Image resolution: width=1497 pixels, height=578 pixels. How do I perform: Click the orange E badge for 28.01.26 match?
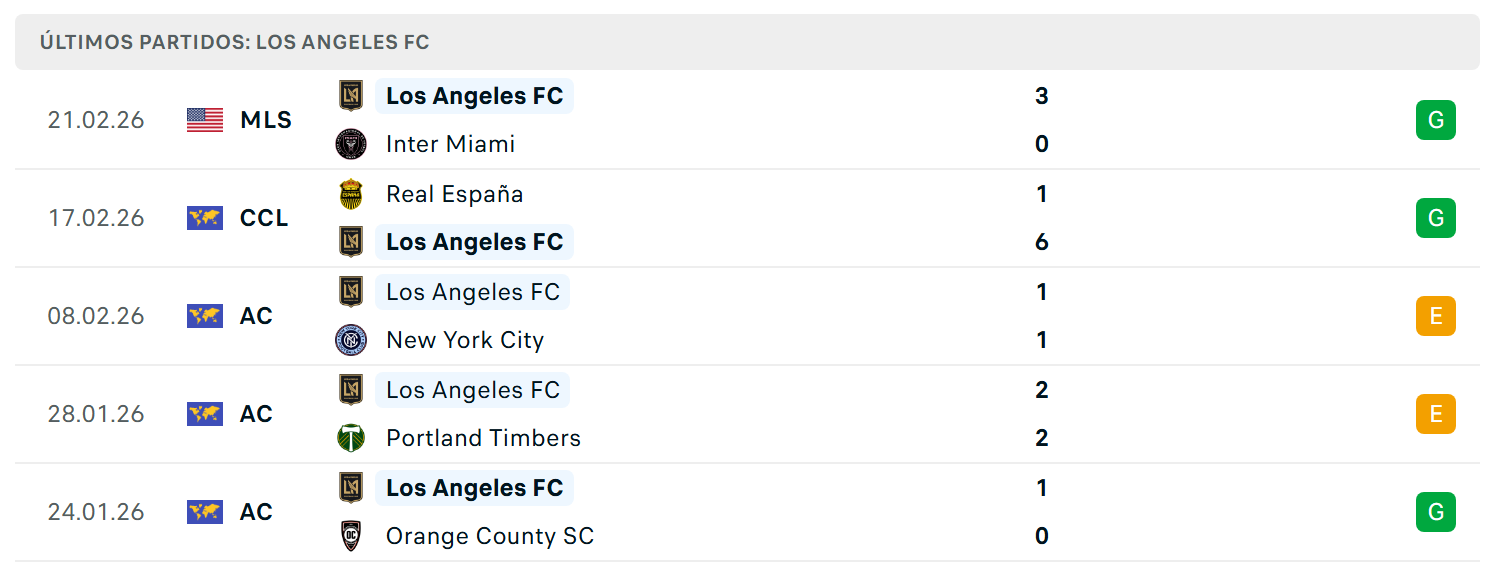(x=1436, y=414)
